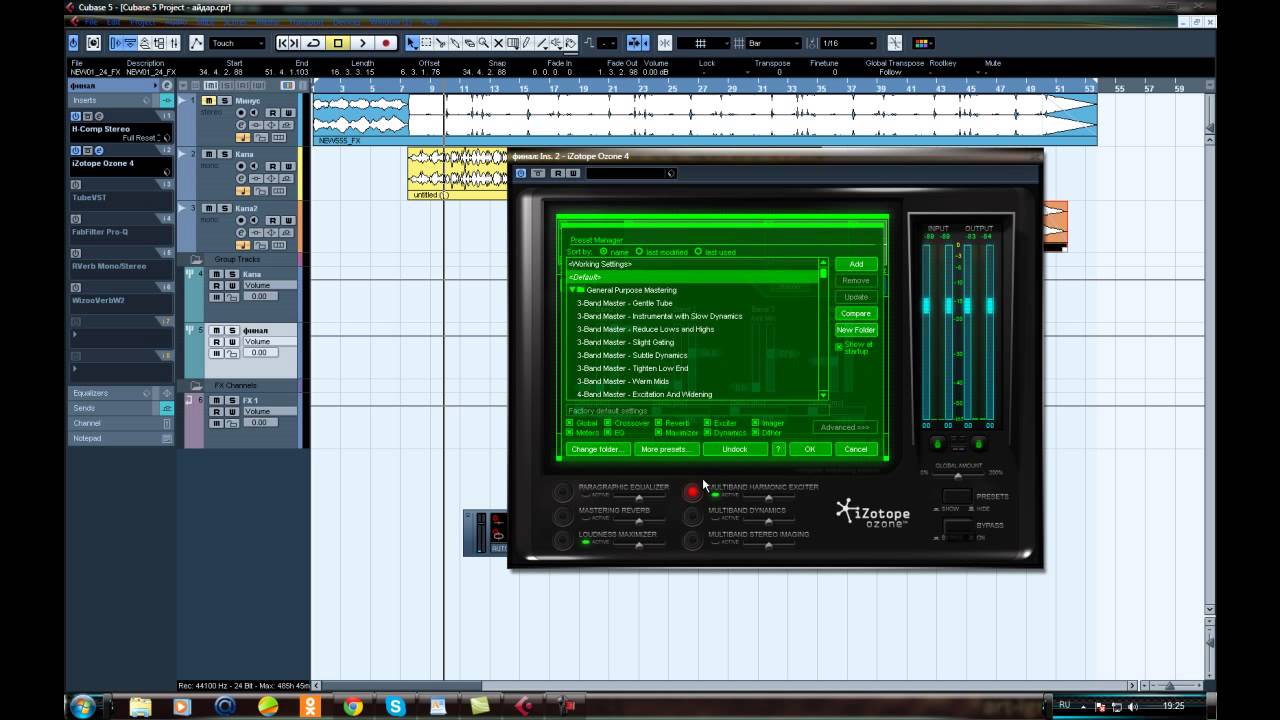This screenshot has height=720, width=1280.
Task: Solo the Капа2 track
Action: (x=225, y=208)
